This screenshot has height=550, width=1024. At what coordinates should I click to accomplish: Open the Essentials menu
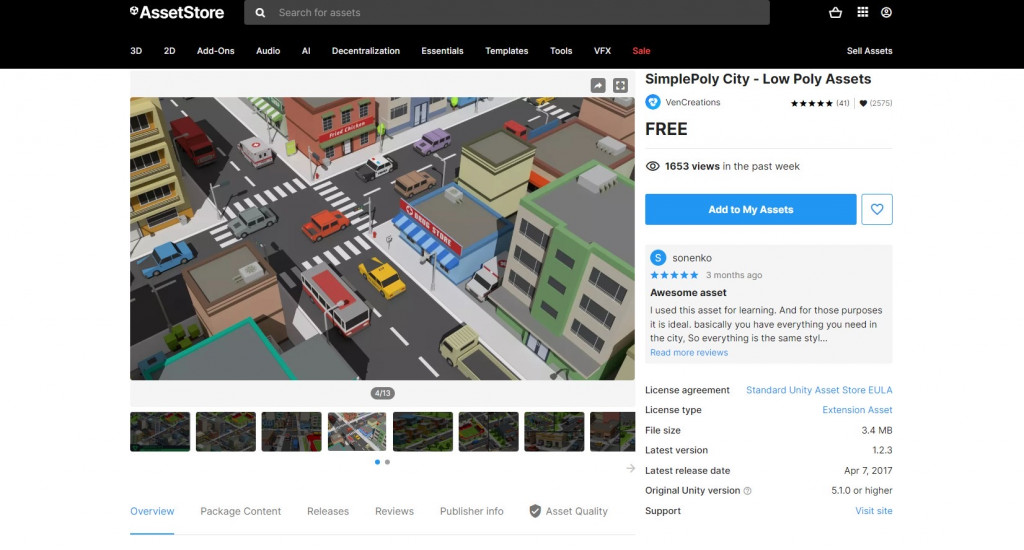442,50
